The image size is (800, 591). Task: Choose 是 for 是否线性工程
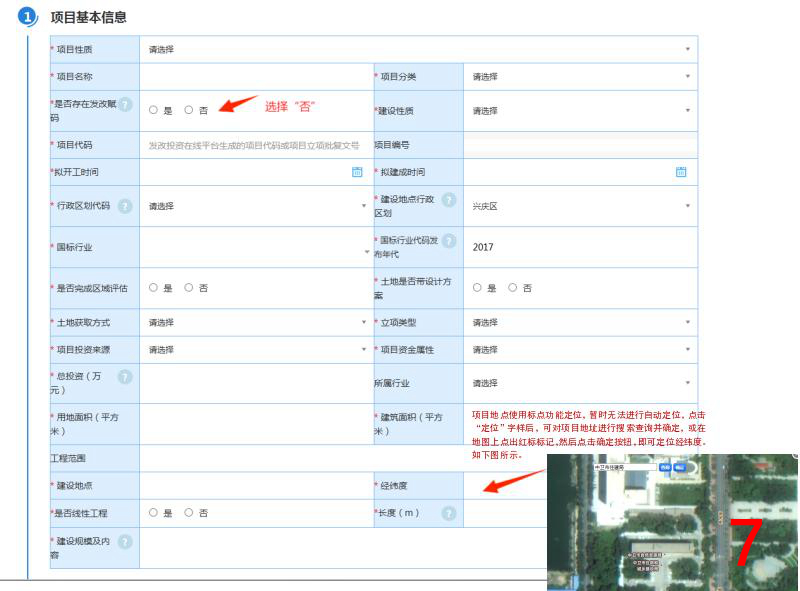[153, 513]
